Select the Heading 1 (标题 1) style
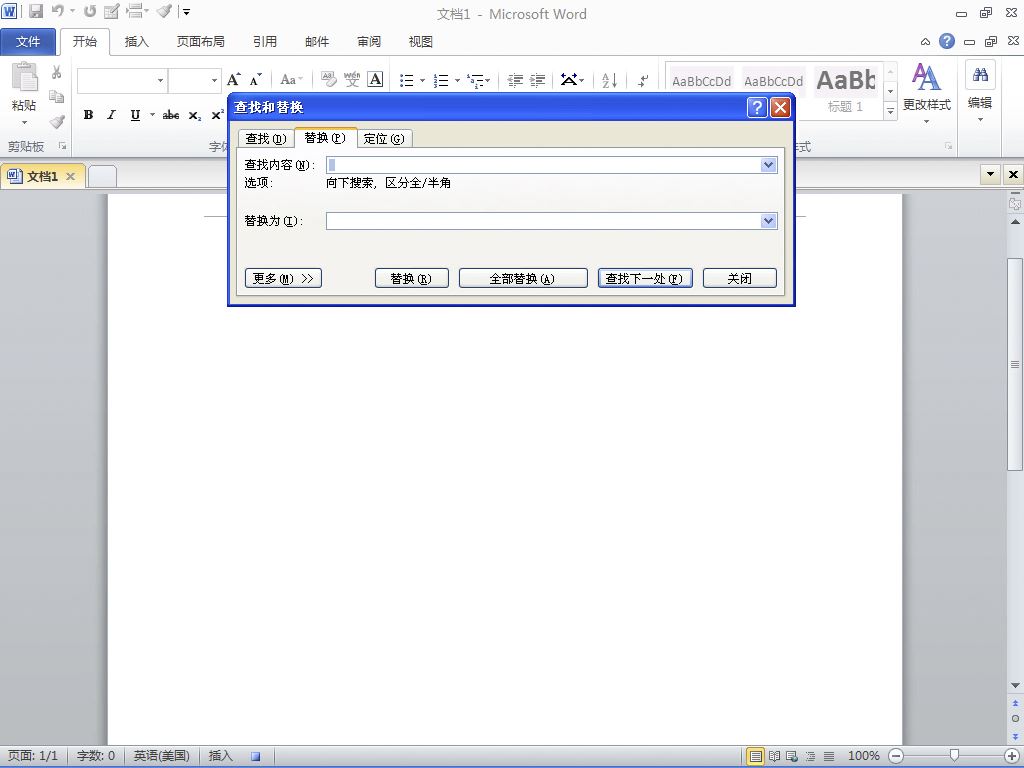The height and width of the screenshot is (768, 1024). tap(845, 91)
